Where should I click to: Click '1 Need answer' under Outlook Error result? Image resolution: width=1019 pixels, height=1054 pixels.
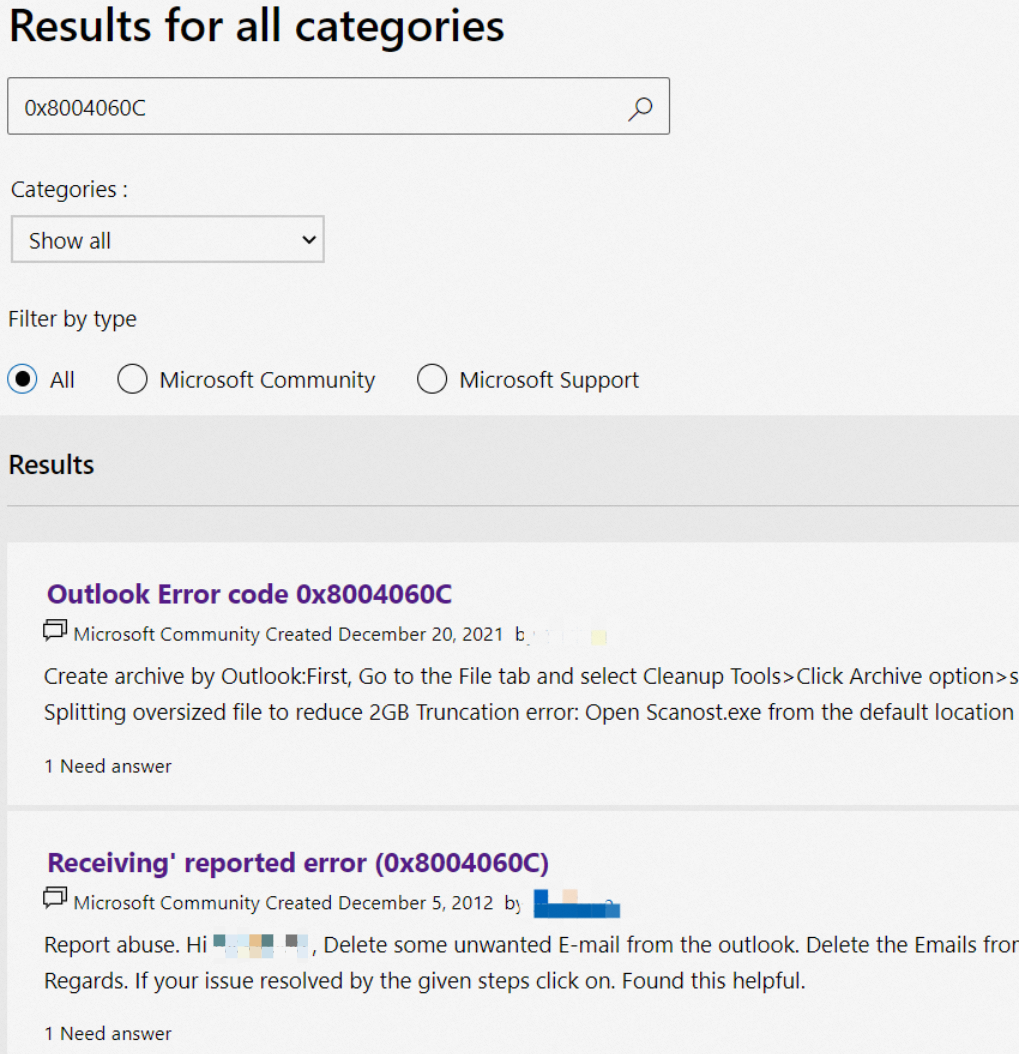(x=108, y=766)
